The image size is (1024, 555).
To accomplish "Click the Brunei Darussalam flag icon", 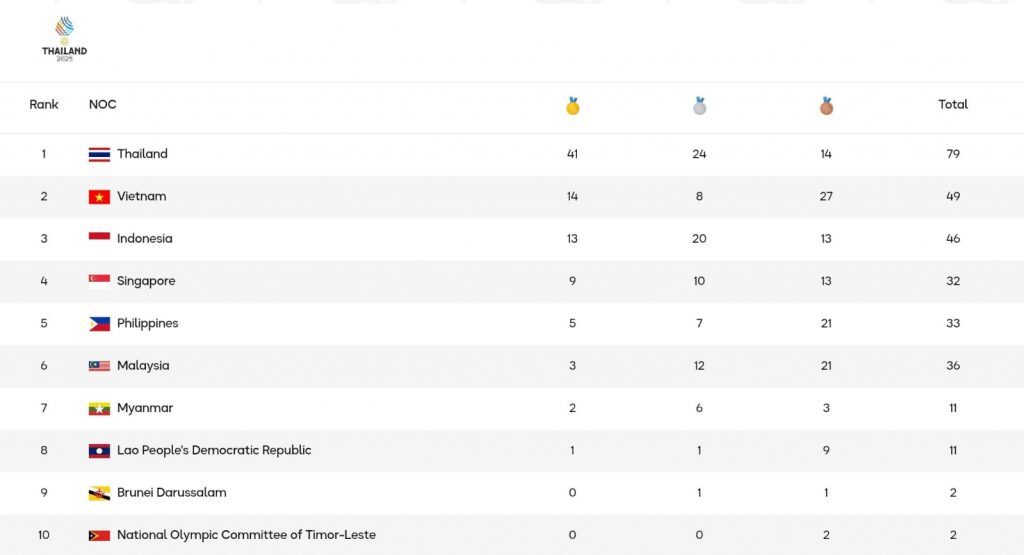I will [x=99, y=493].
